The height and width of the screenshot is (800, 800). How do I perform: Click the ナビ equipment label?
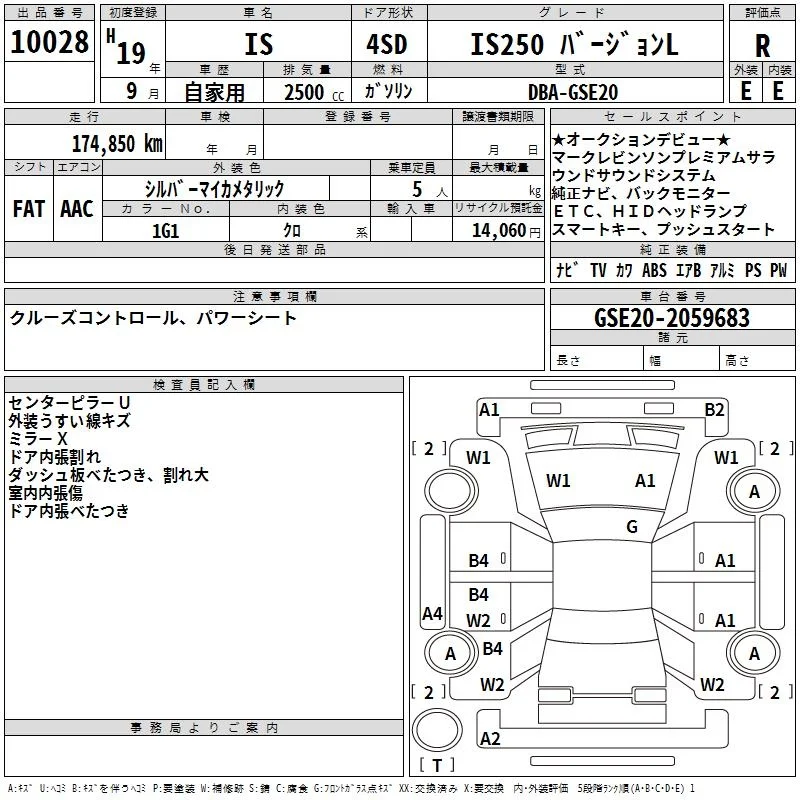(x=567, y=269)
